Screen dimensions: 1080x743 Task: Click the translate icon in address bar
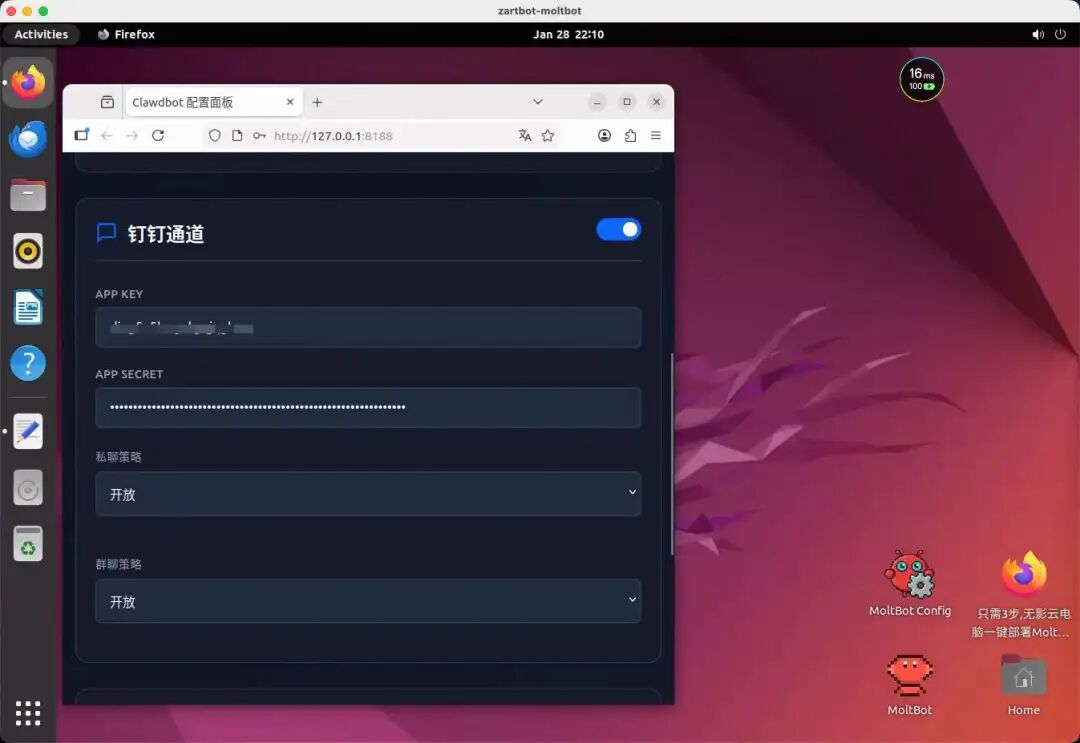(x=524, y=135)
